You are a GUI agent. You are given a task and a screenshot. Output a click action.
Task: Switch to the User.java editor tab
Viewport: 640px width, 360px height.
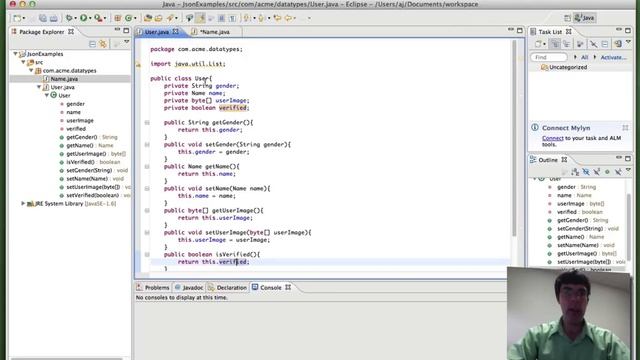pyautogui.click(x=157, y=32)
